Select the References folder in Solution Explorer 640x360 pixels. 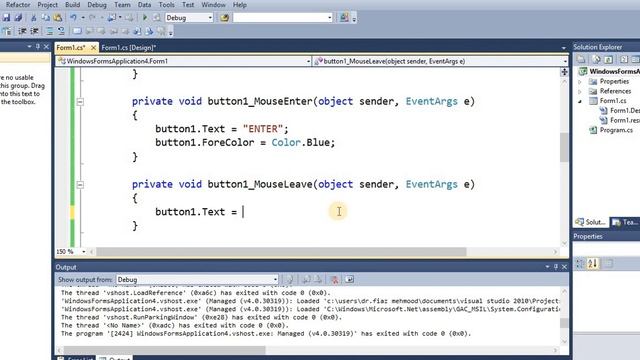pos(615,91)
